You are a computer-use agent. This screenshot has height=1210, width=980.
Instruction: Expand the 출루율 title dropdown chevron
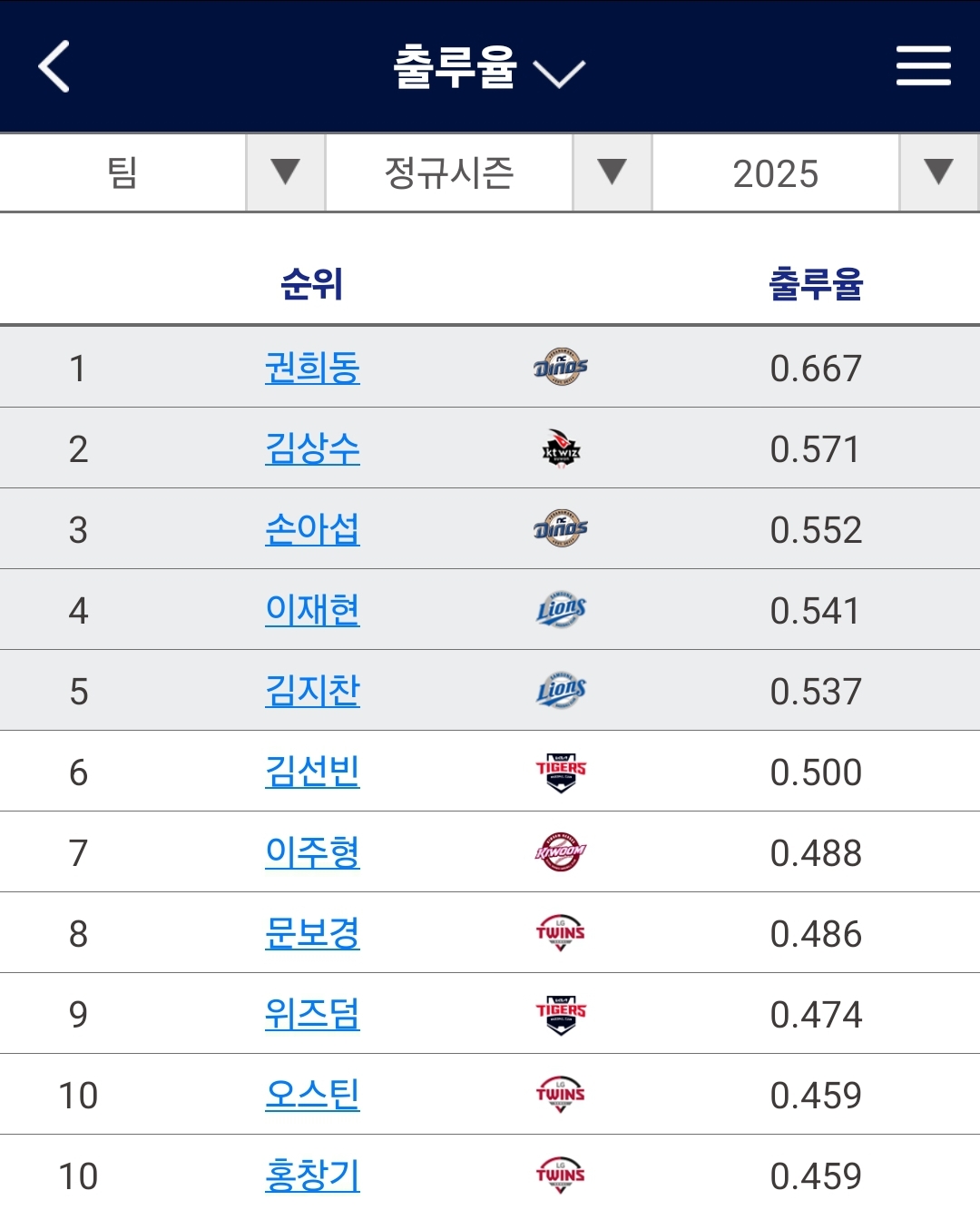[x=559, y=73]
